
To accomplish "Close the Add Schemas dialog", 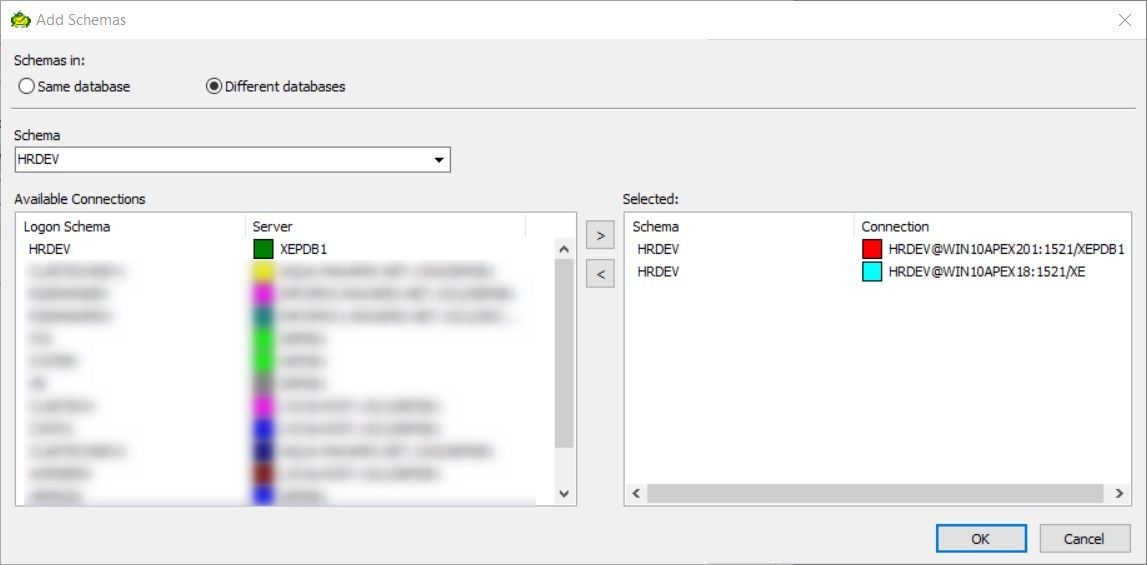I will 1124,20.
